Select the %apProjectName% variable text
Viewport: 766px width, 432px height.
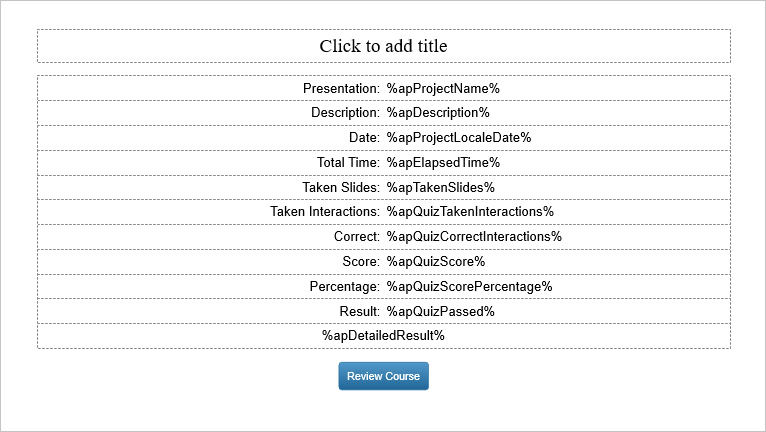(443, 88)
